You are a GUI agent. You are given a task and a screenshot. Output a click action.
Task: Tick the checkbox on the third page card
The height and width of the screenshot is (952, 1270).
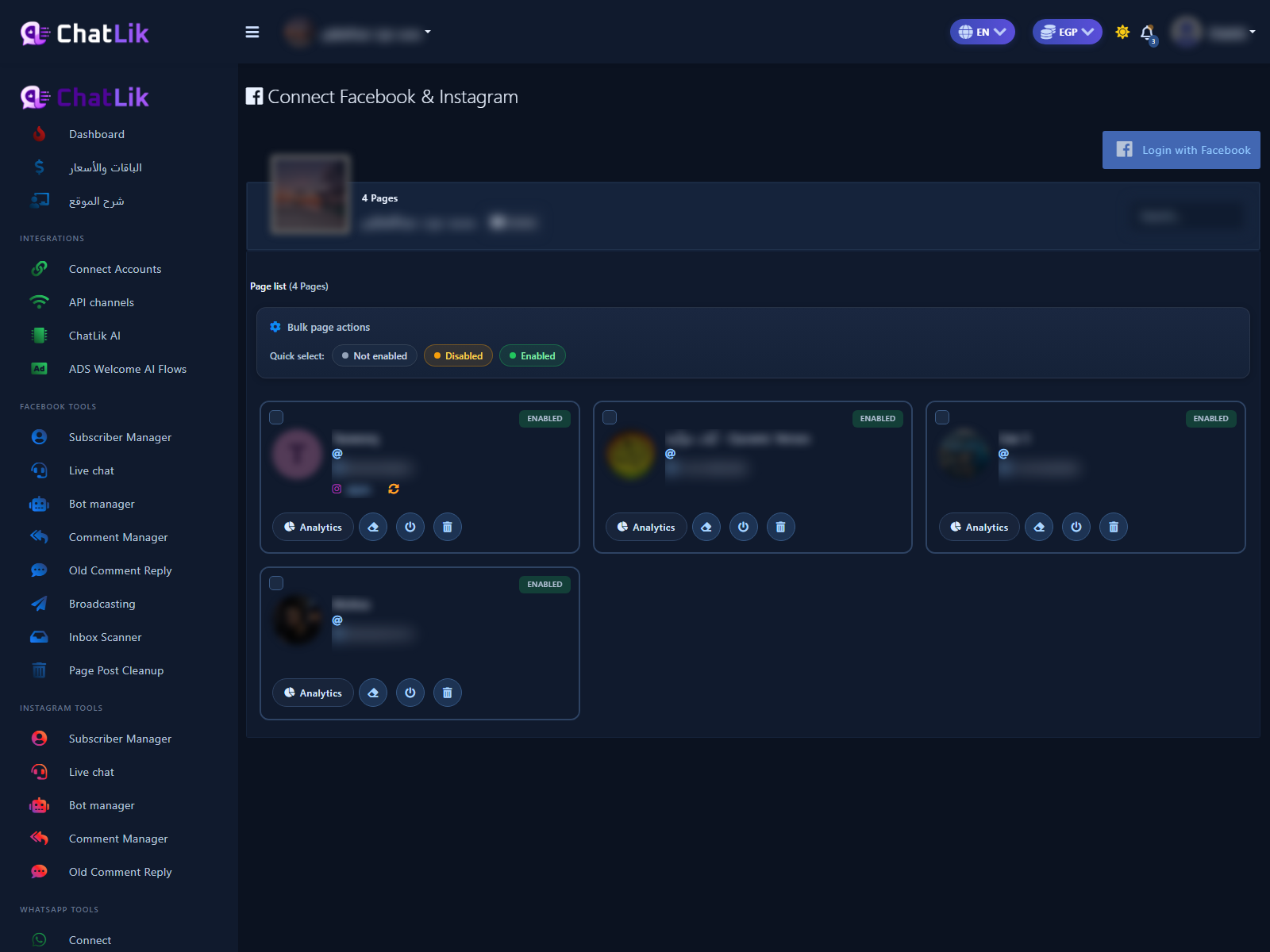[x=942, y=417]
